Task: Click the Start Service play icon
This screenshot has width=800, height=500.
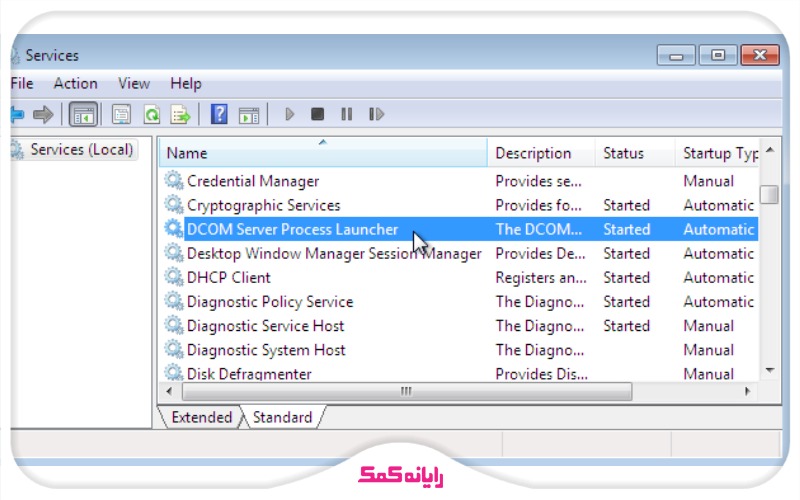Action: pos(290,115)
